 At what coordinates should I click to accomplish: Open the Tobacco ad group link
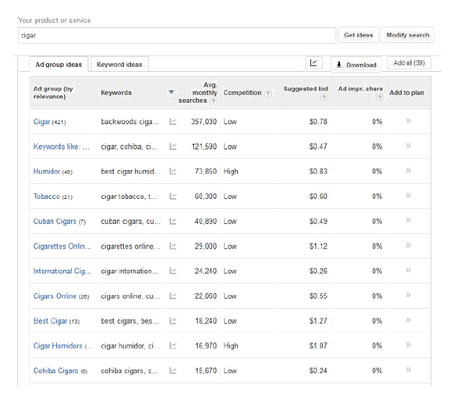point(47,196)
